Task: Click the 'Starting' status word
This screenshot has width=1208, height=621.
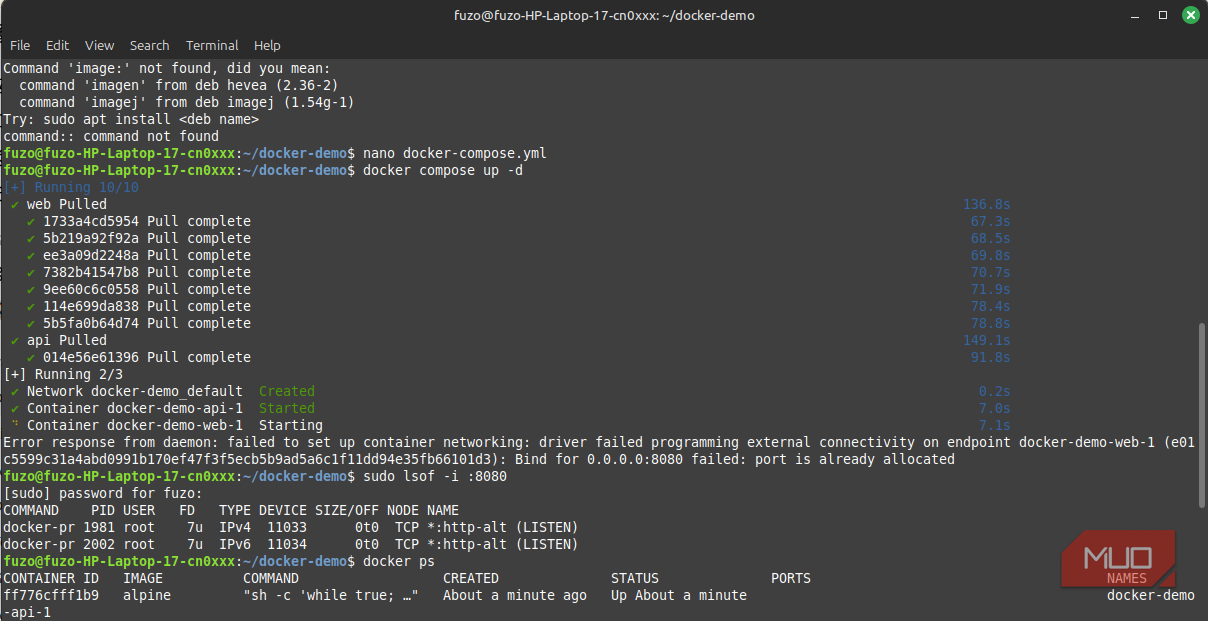Action: 291,425
